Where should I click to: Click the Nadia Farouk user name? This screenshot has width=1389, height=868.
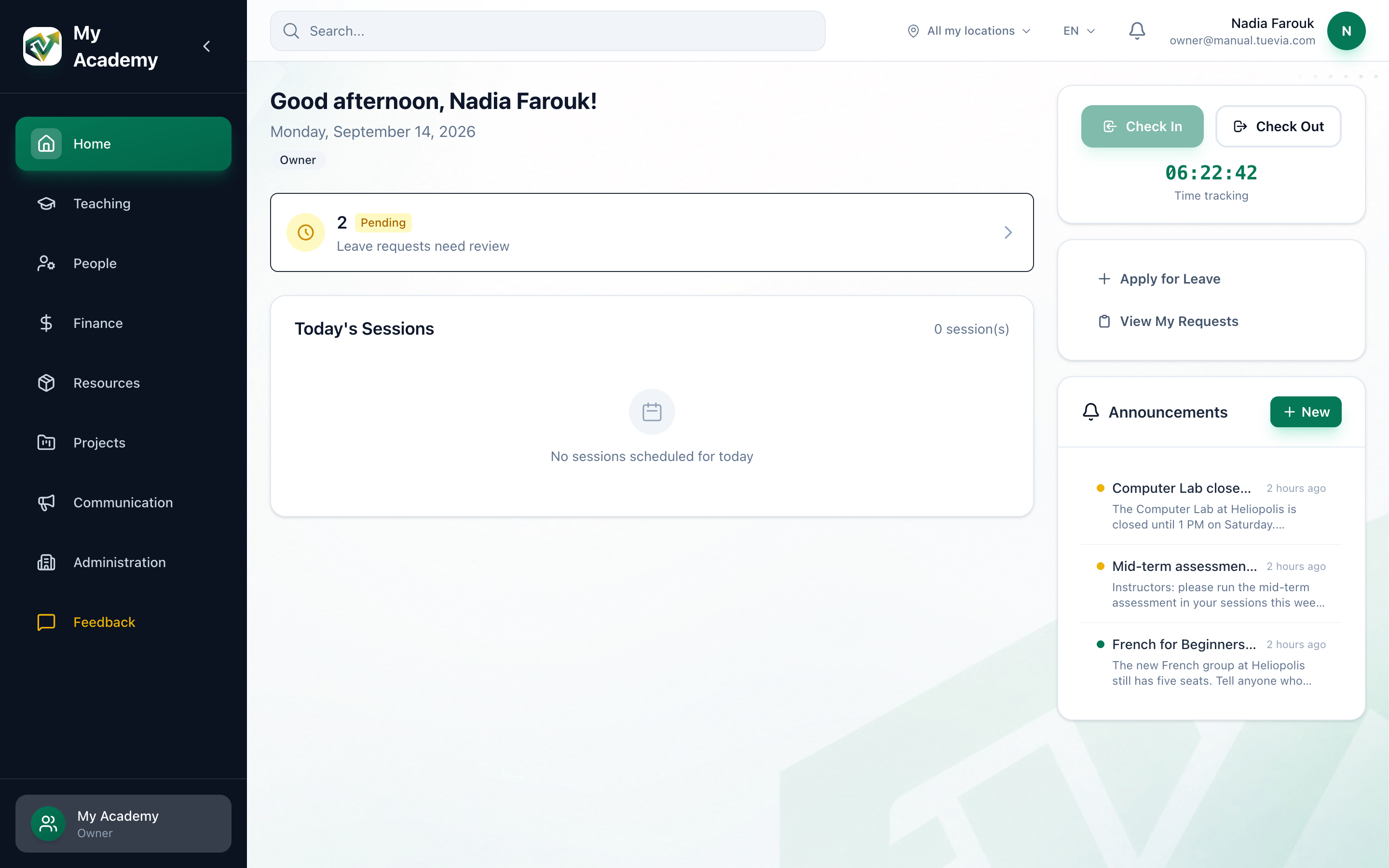tap(1272, 23)
